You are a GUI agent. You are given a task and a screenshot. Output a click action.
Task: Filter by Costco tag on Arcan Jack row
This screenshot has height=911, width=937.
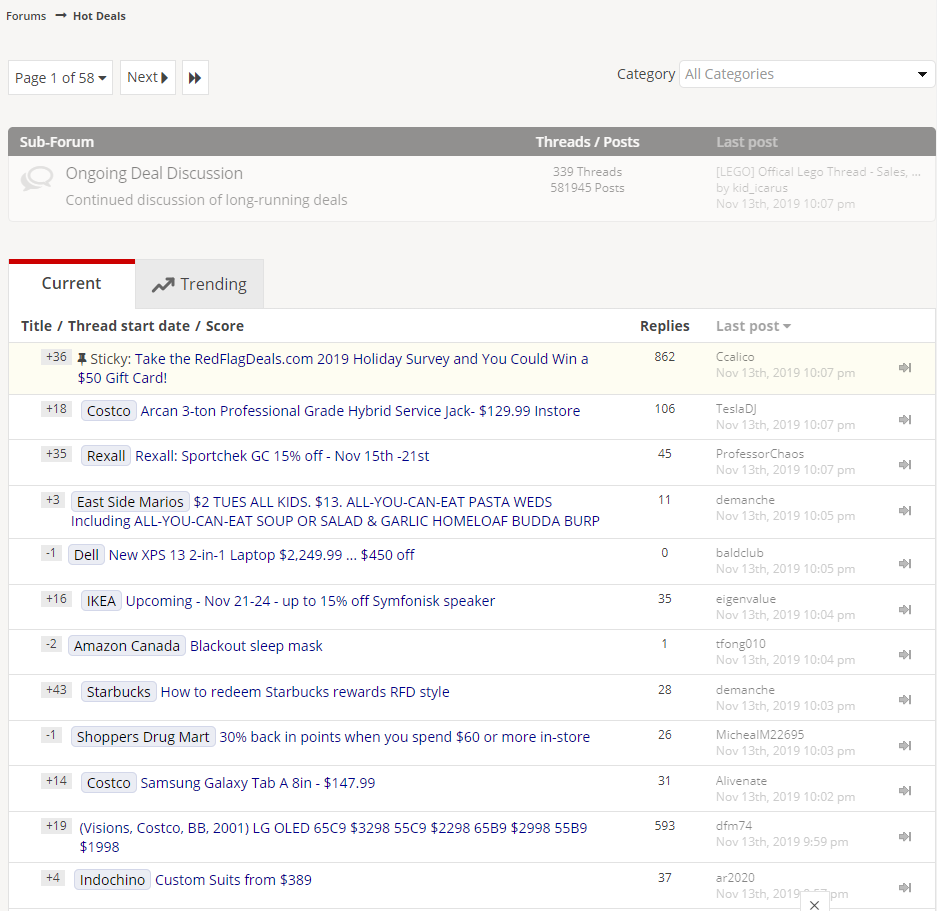(109, 411)
